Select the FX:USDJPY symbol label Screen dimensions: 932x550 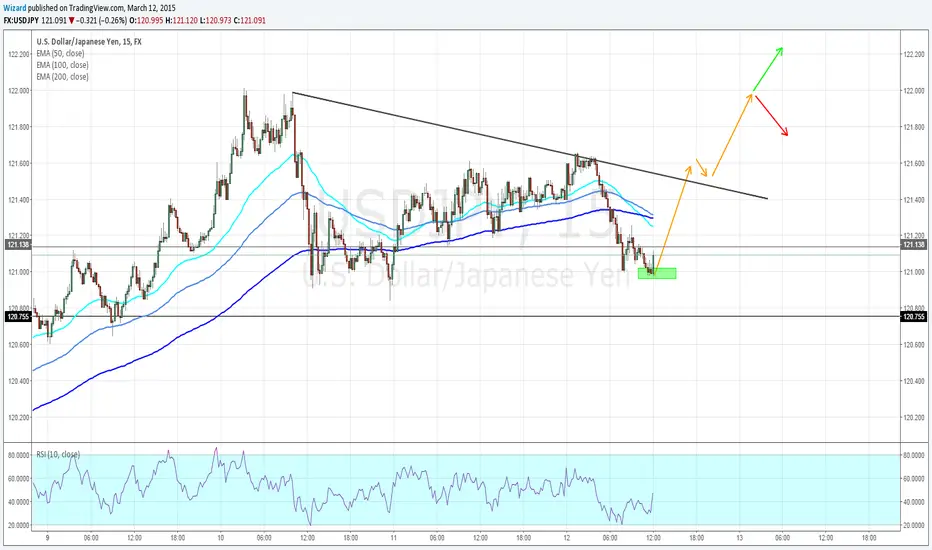pos(21,20)
